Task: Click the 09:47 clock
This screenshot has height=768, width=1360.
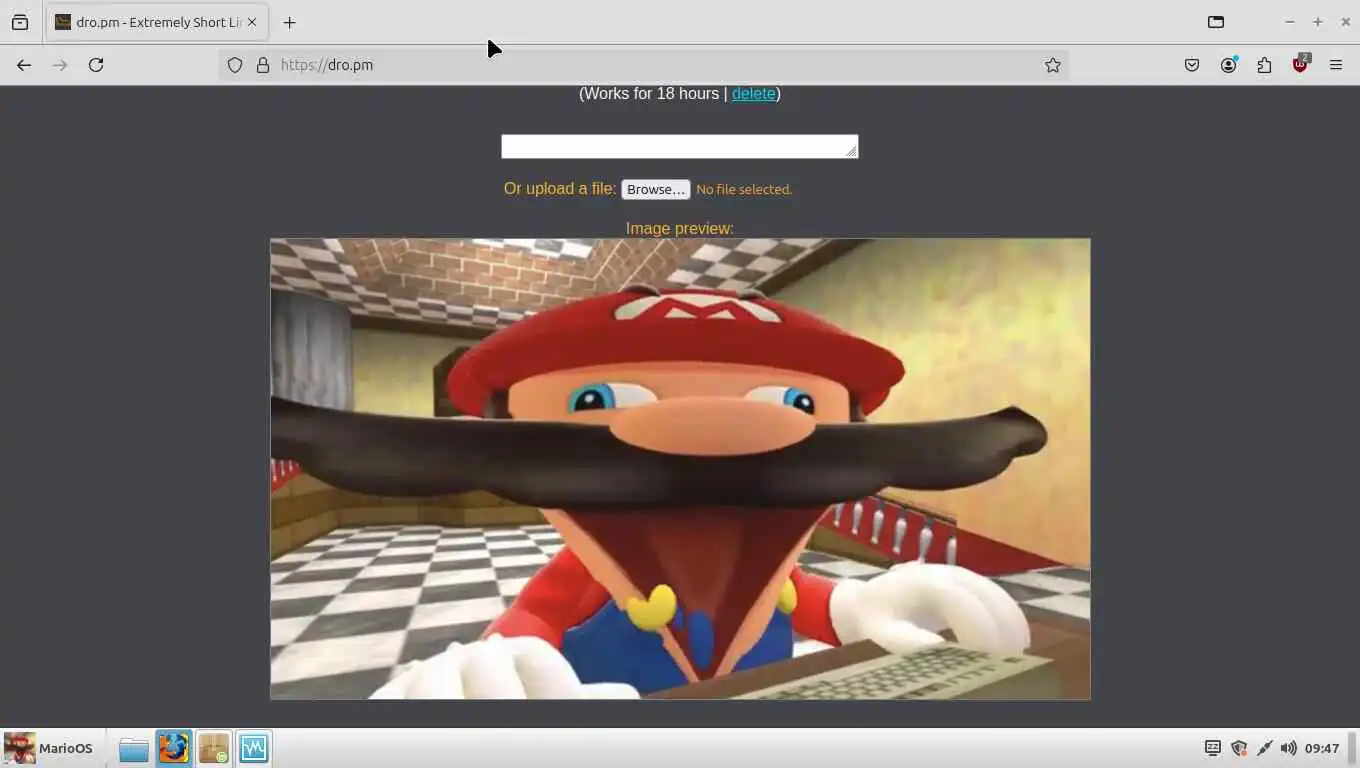Action: pyautogui.click(x=1322, y=748)
